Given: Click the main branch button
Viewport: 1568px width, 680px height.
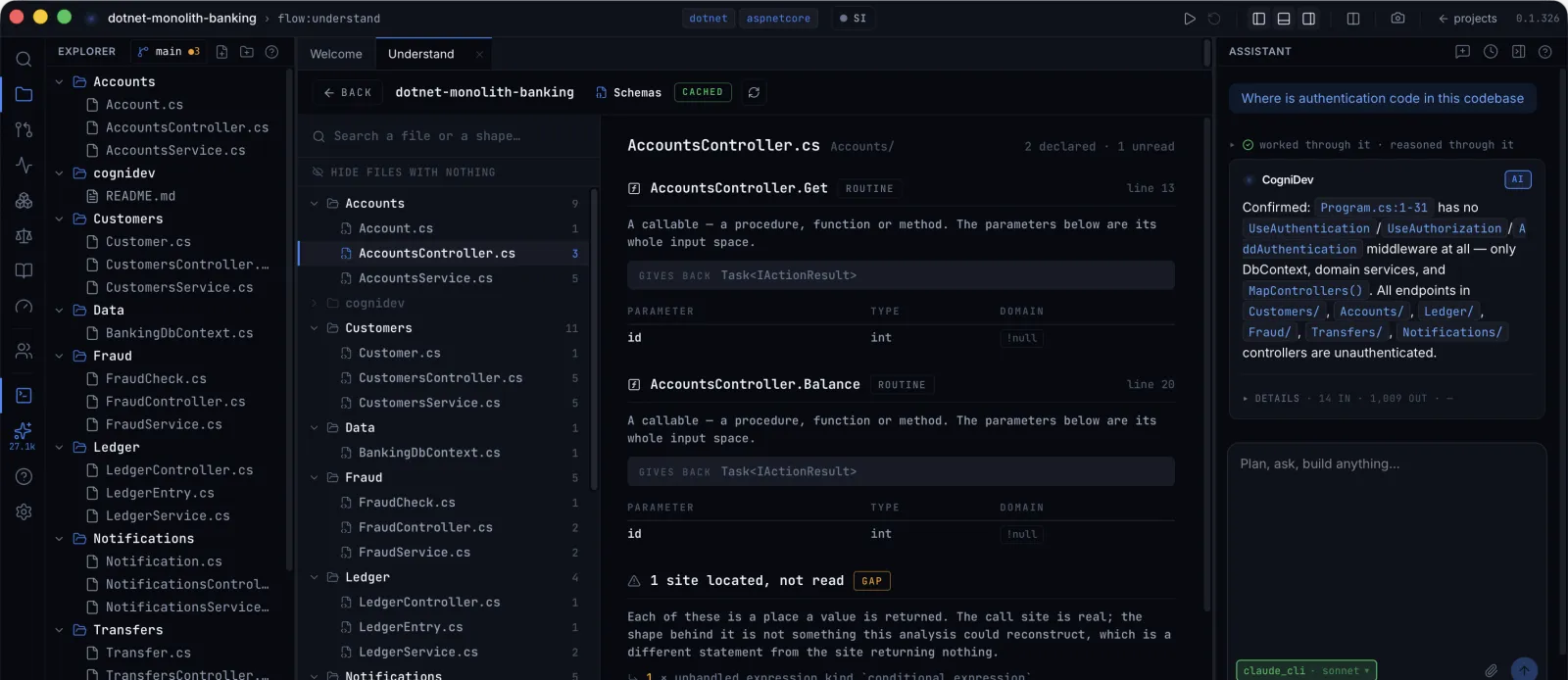Looking at the screenshot, I should click(x=169, y=52).
